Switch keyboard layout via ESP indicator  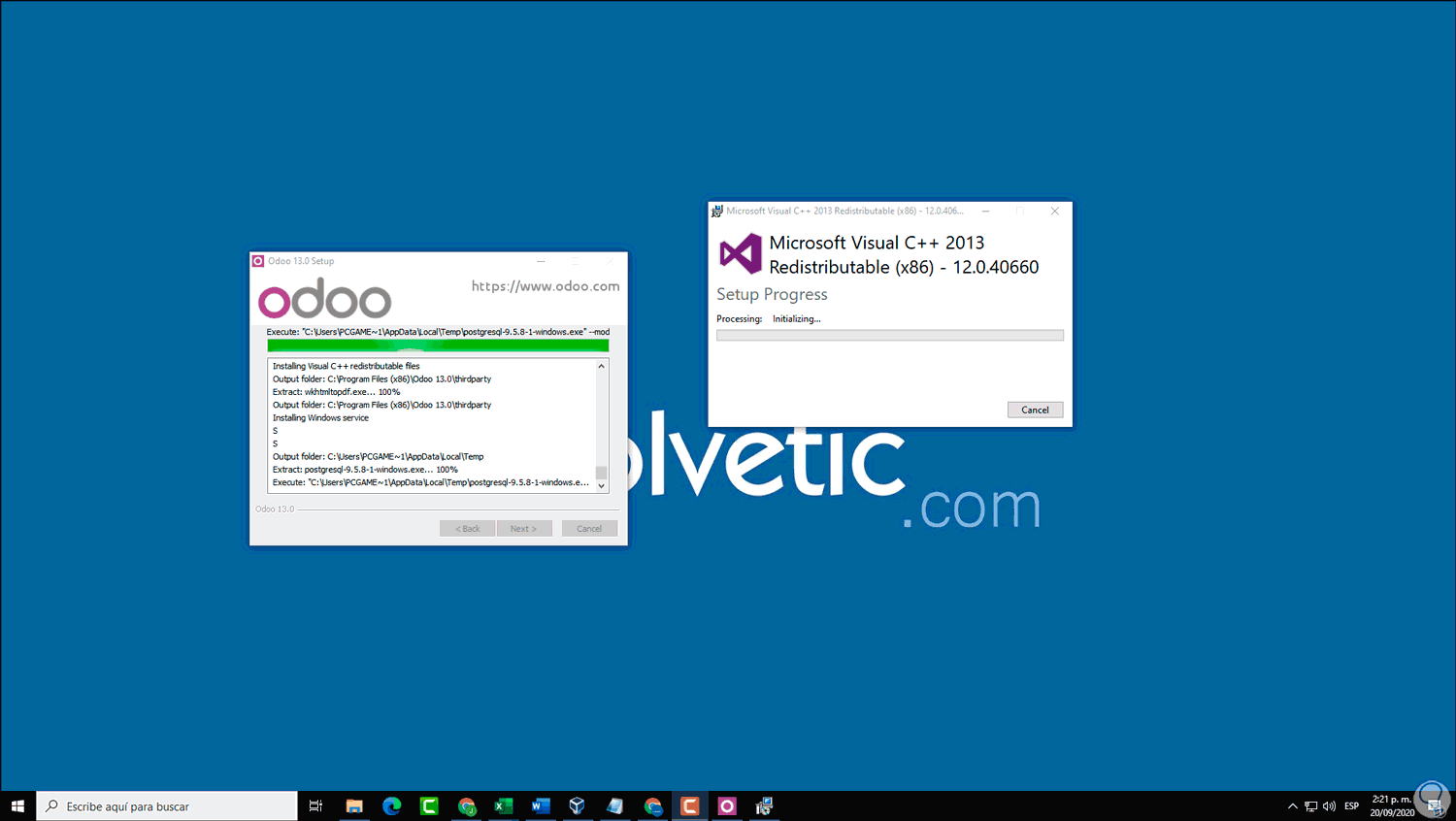(1351, 805)
